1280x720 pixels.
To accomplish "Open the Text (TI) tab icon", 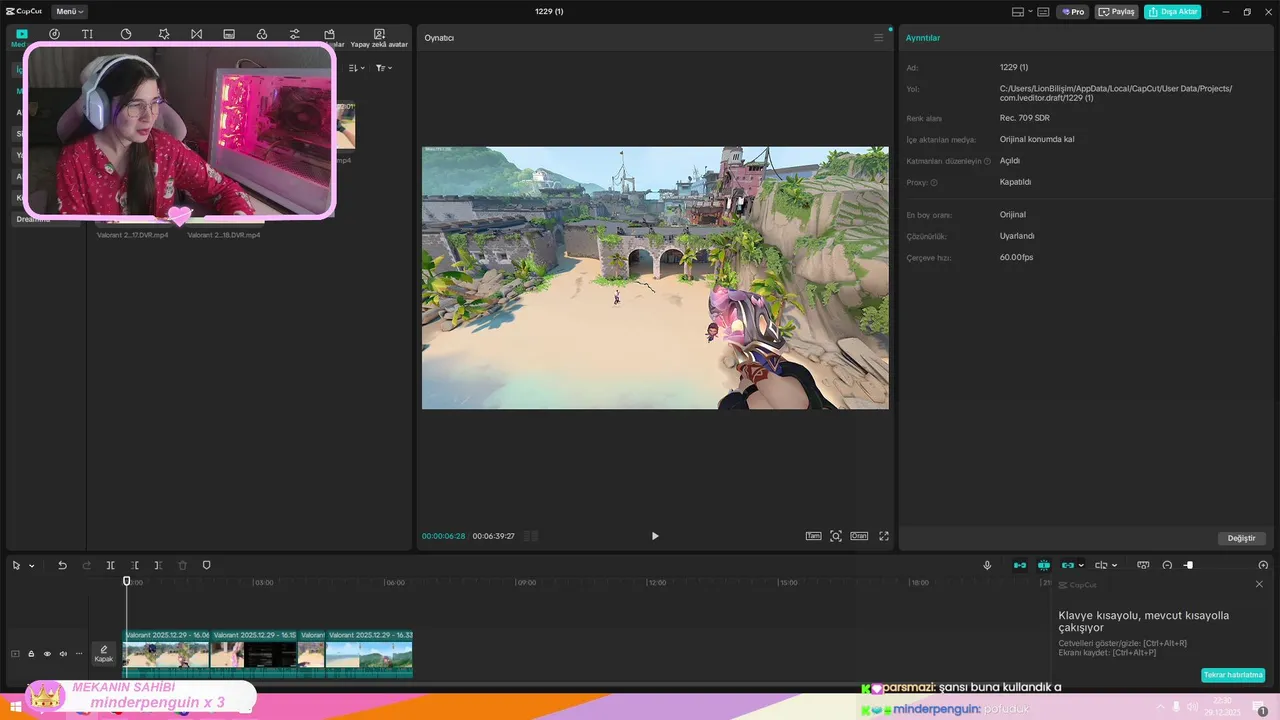I will pyautogui.click(x=87, y=34).
